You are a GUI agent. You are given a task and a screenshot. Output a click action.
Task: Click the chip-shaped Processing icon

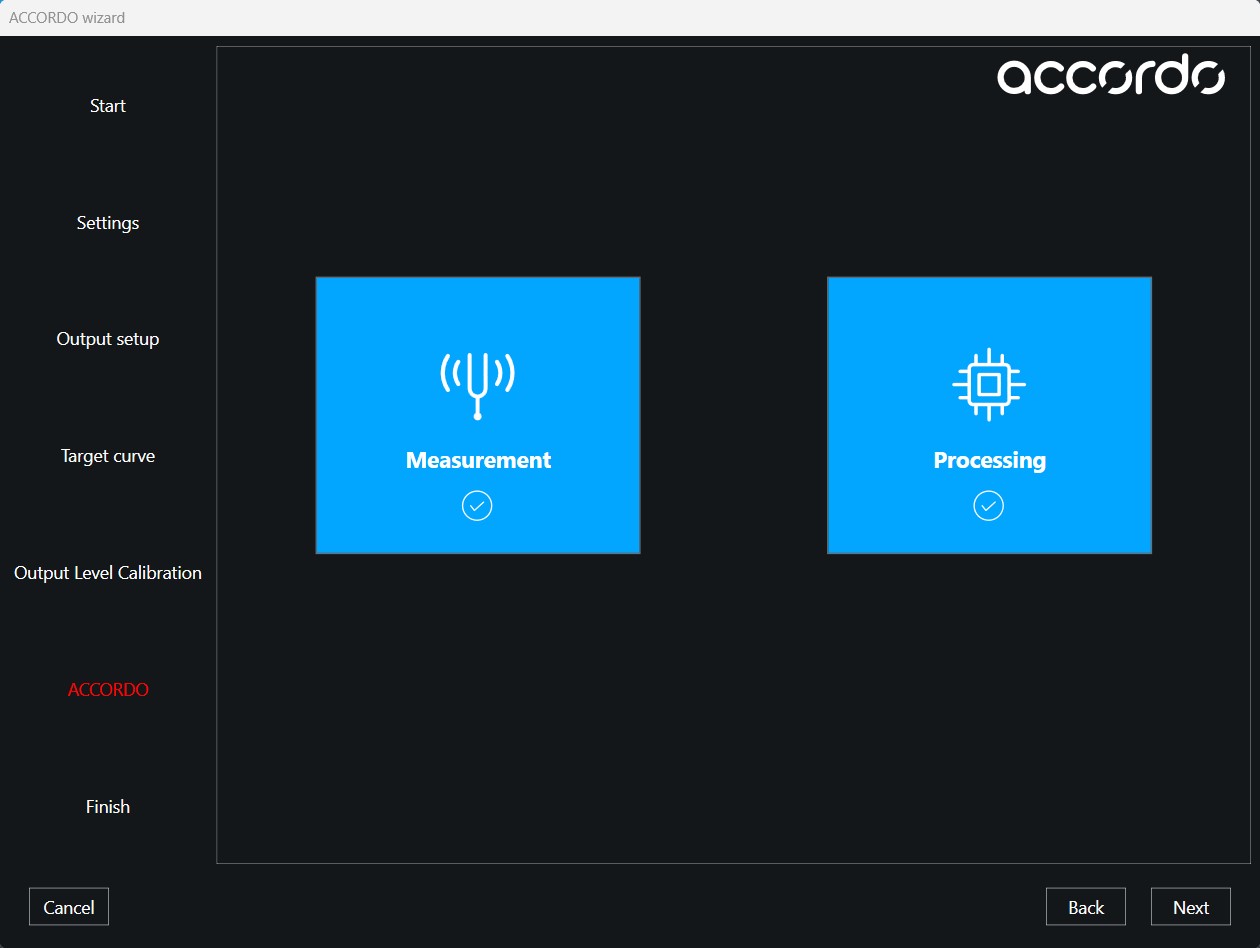pyautogui.click(x=989, y=384)
